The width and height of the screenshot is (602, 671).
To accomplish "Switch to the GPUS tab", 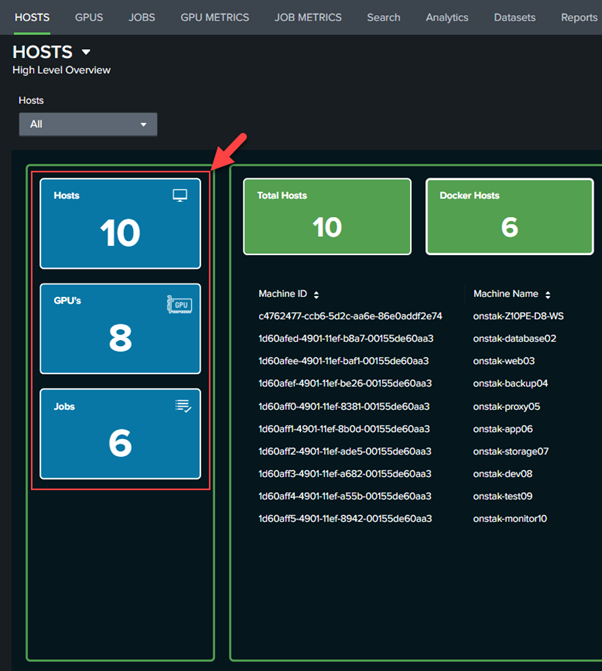I will [x=89, y=17].
